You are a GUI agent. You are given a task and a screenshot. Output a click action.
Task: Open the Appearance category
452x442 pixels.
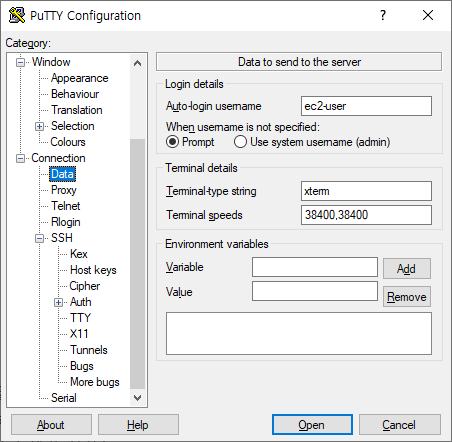point(80,78)
